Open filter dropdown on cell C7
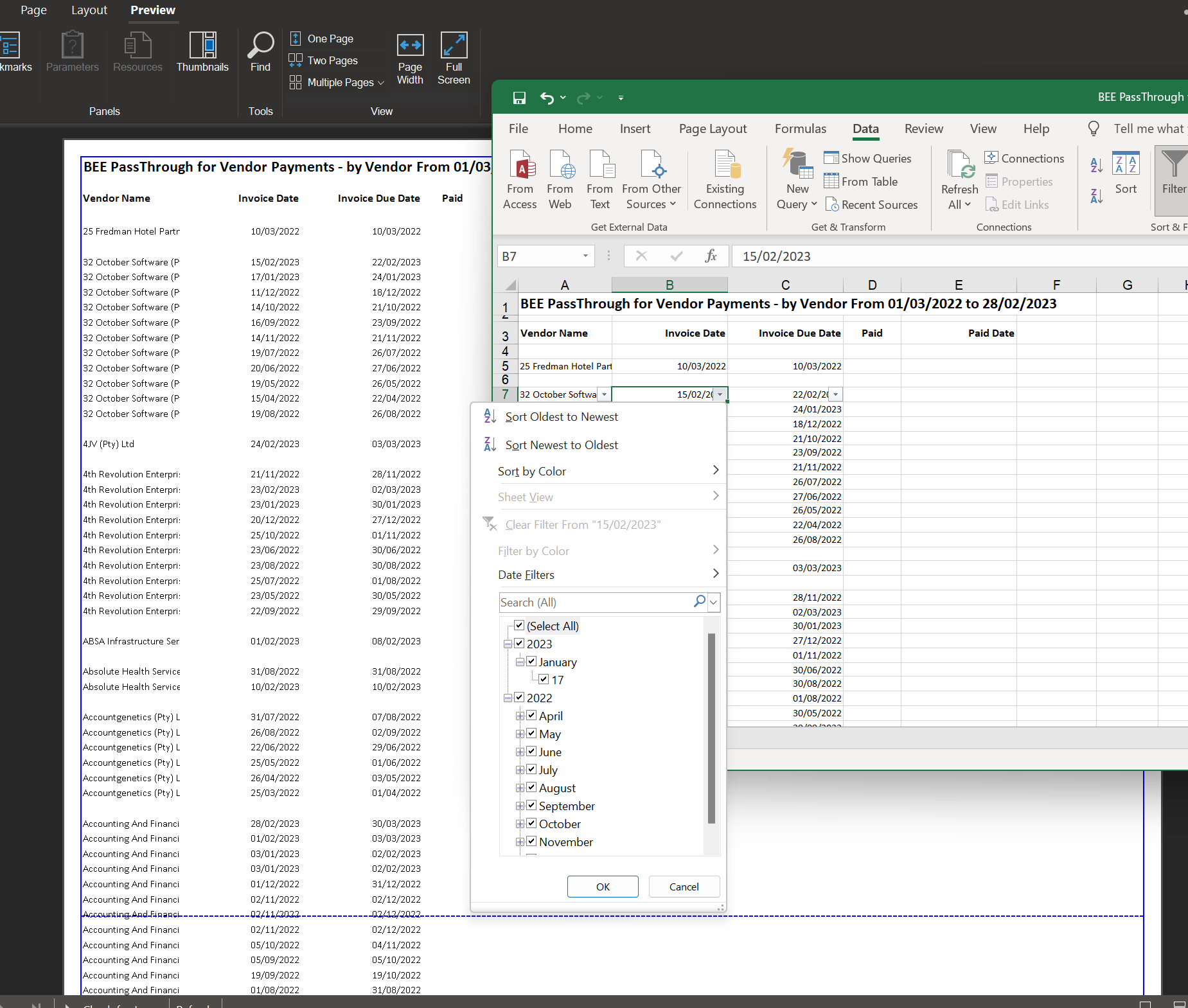This screenshot has width=1188, height=1008. point(835,394)
